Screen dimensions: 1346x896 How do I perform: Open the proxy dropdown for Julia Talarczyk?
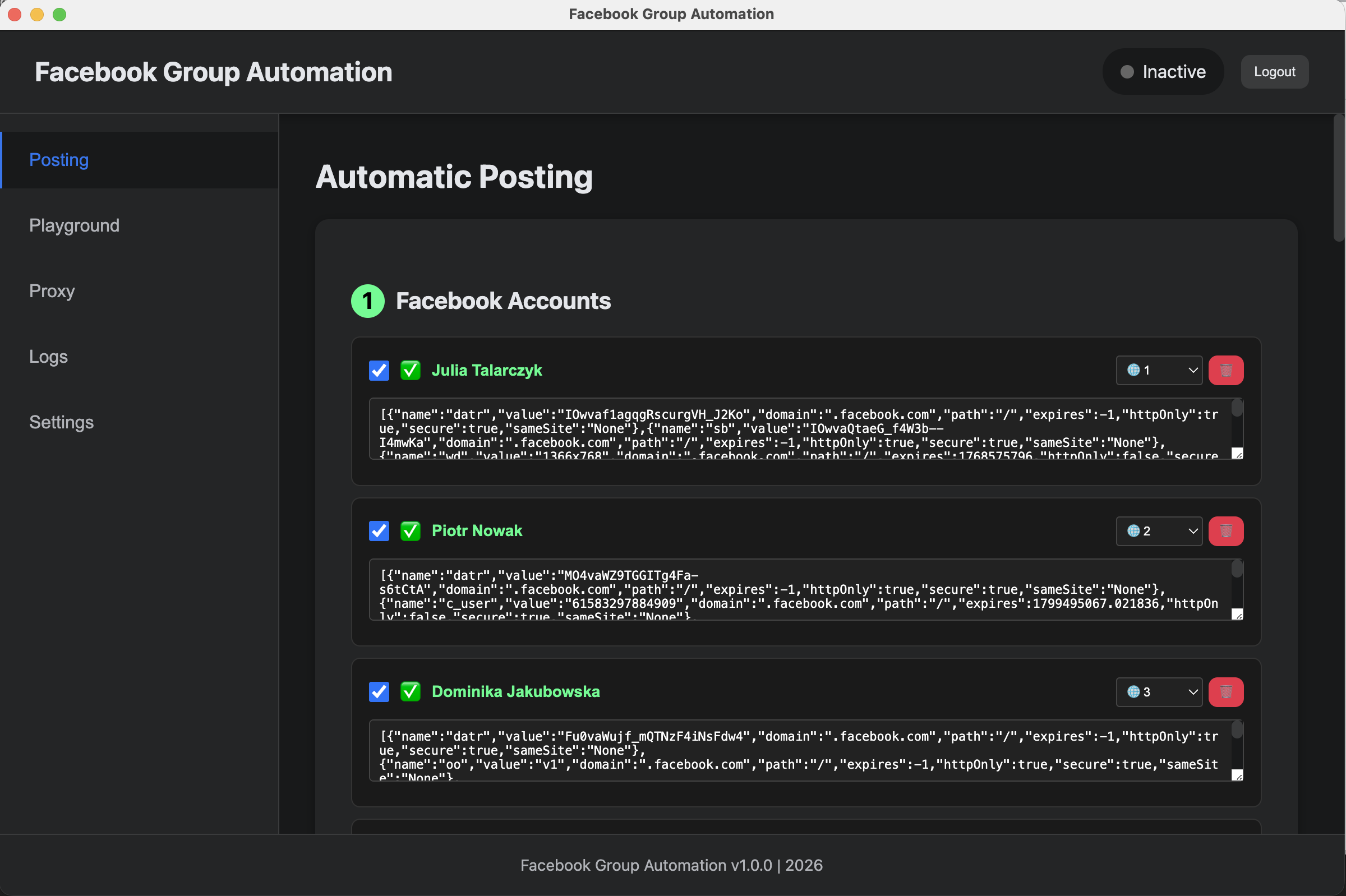click(x=1159, y=370)
